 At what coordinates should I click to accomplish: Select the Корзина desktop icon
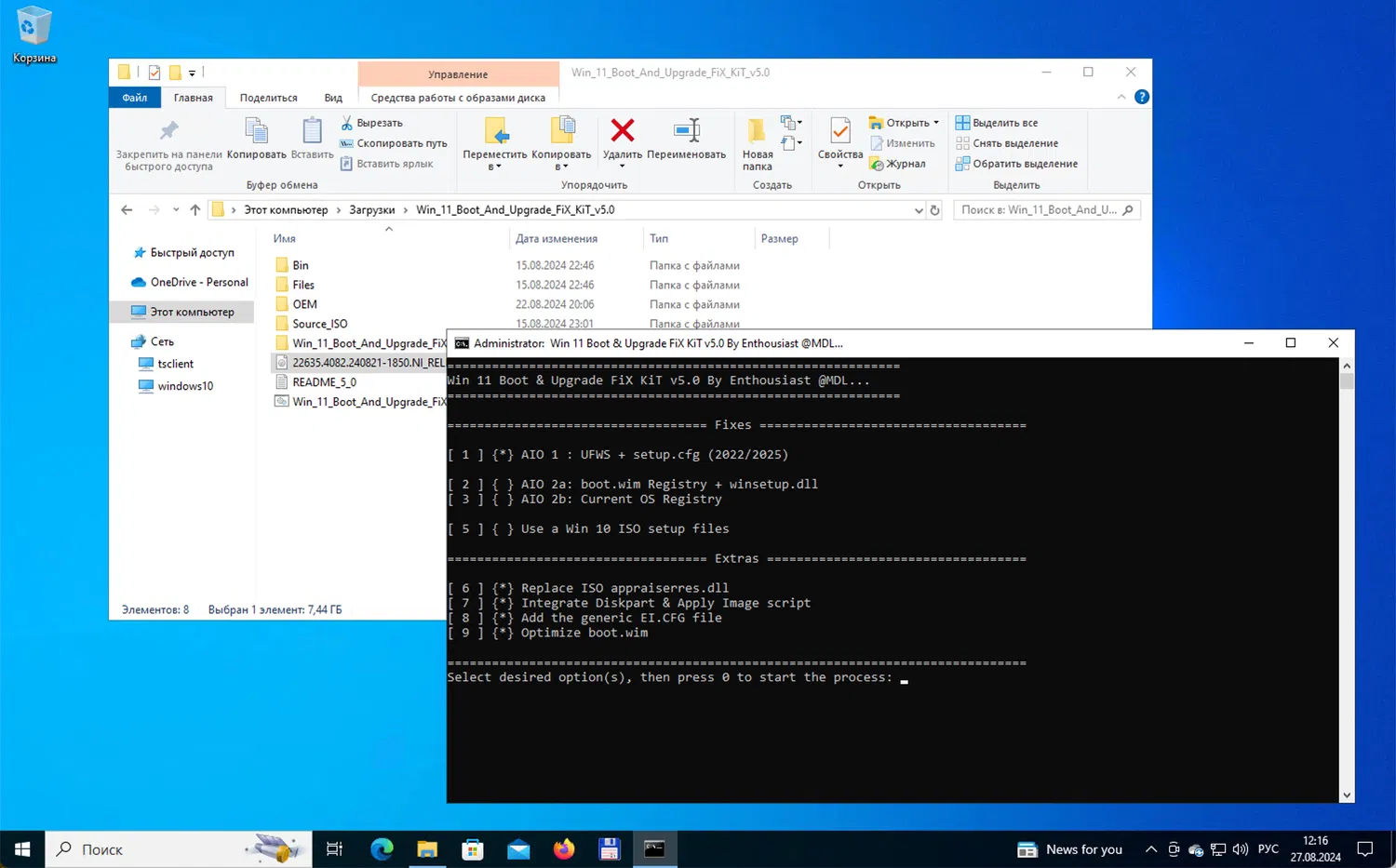pos(34,36)
